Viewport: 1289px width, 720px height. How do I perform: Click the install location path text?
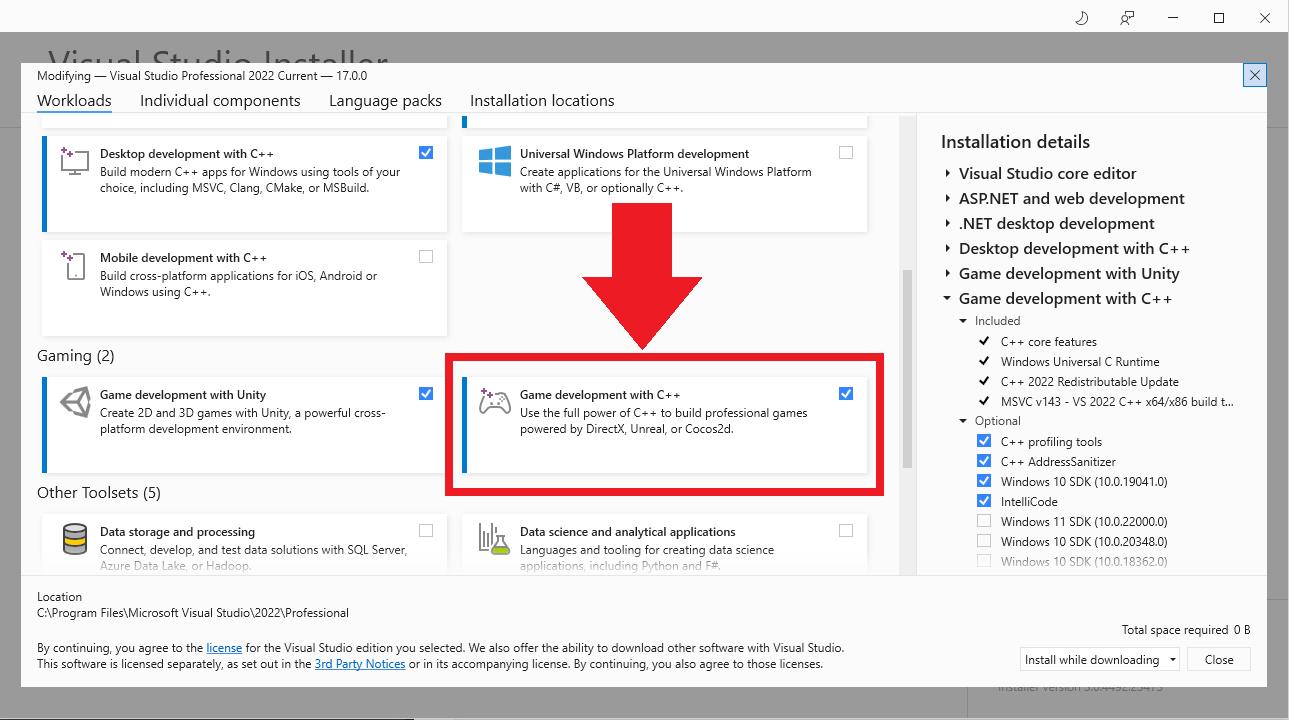193,613
